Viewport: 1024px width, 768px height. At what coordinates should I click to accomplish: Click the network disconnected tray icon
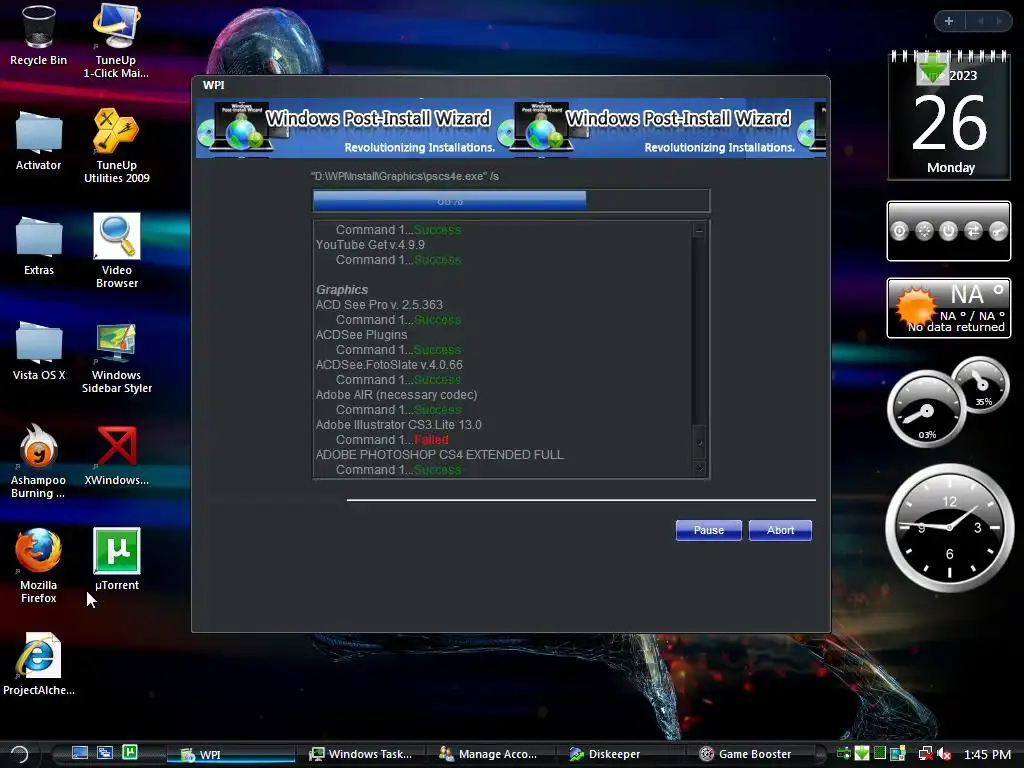[x=925, y=754]
